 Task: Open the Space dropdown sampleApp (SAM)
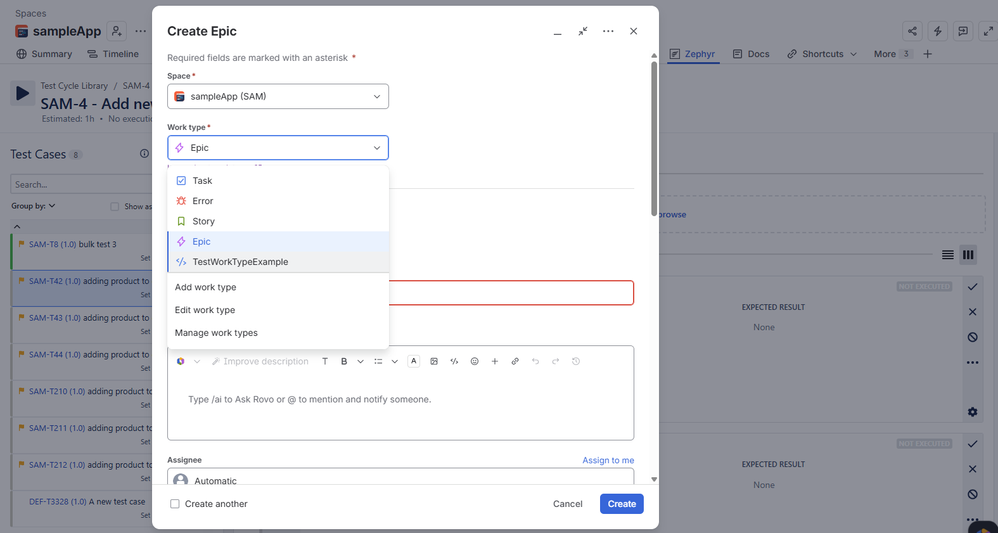pyautogui.click(x=278, y=97)
